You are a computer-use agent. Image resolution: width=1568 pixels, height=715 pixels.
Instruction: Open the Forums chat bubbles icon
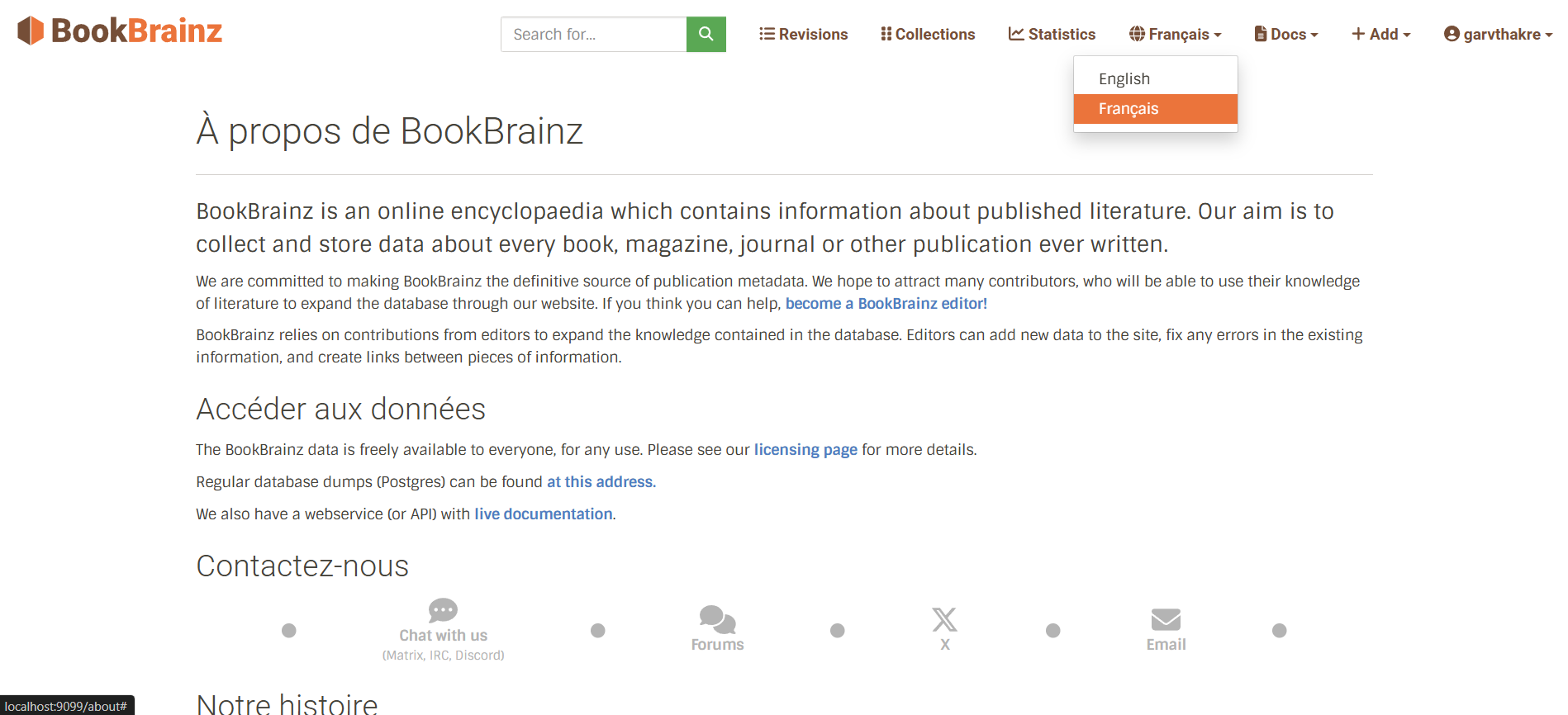717,619
